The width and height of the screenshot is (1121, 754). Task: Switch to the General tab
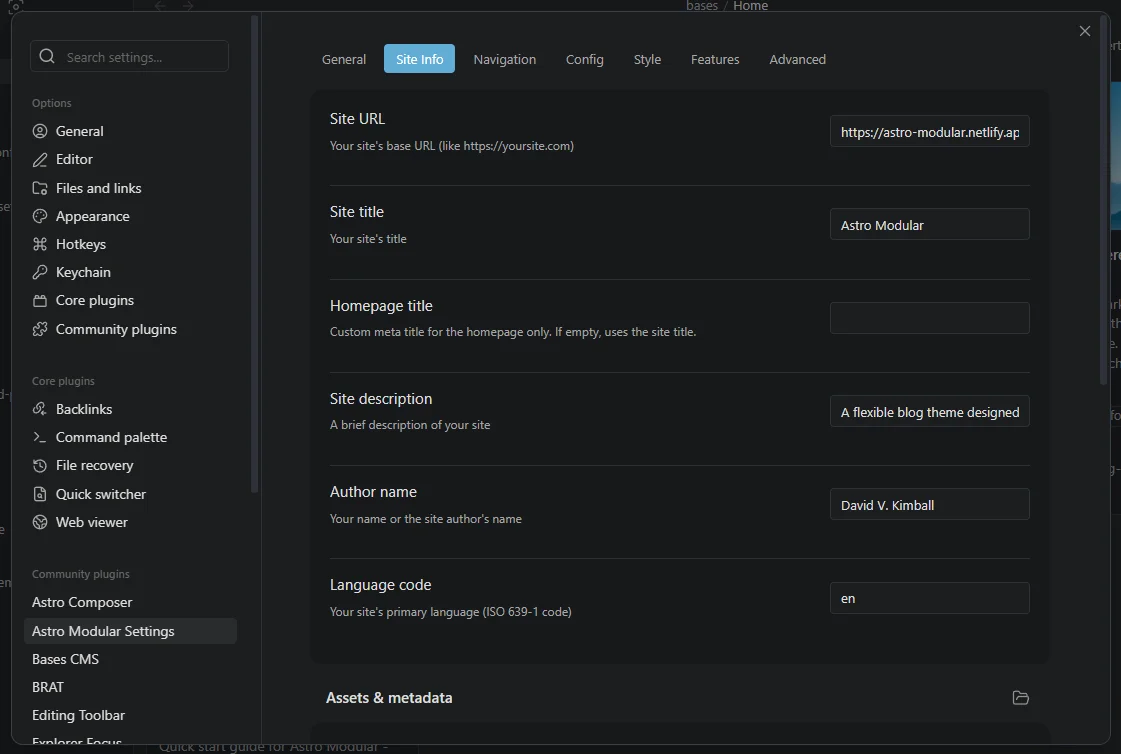click(x=344, y=59)
